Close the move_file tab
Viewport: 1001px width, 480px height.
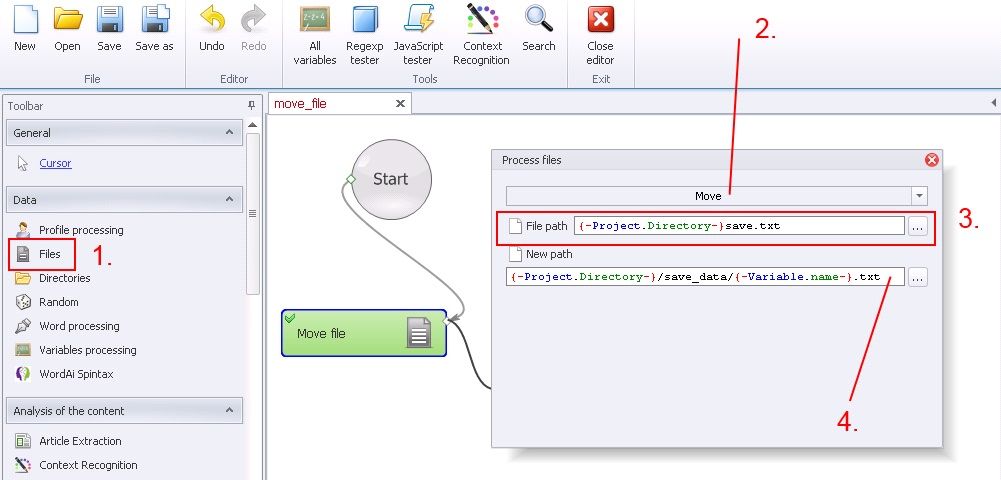click(400, 103)
